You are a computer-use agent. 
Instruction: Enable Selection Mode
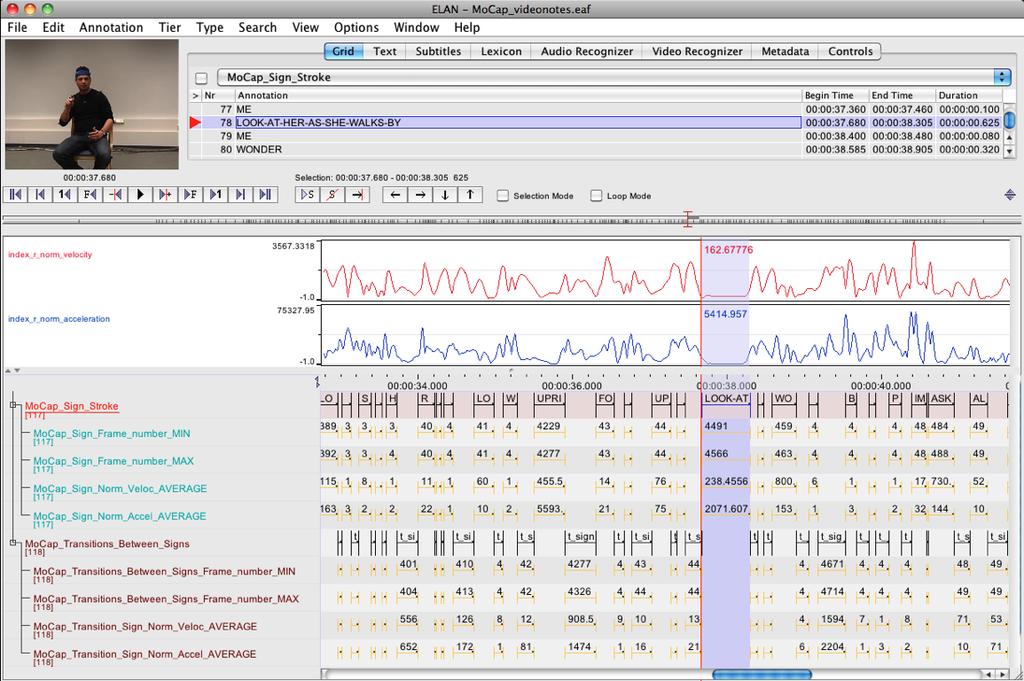pyautogui.click(x=502, y=196)
